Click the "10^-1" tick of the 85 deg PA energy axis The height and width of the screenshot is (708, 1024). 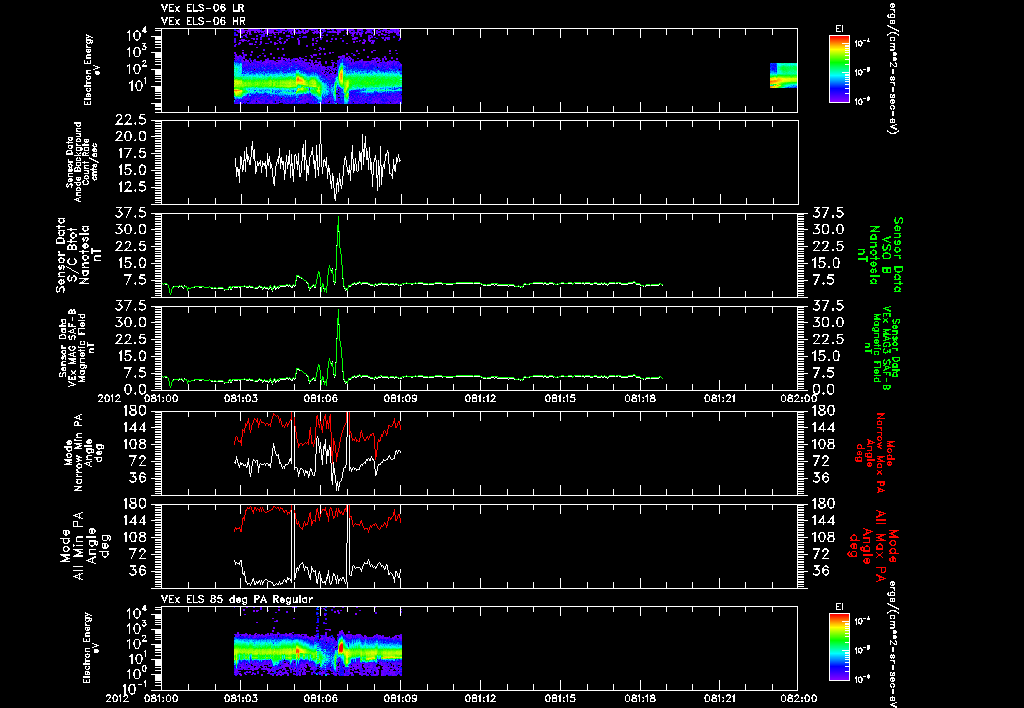point(134,688)
